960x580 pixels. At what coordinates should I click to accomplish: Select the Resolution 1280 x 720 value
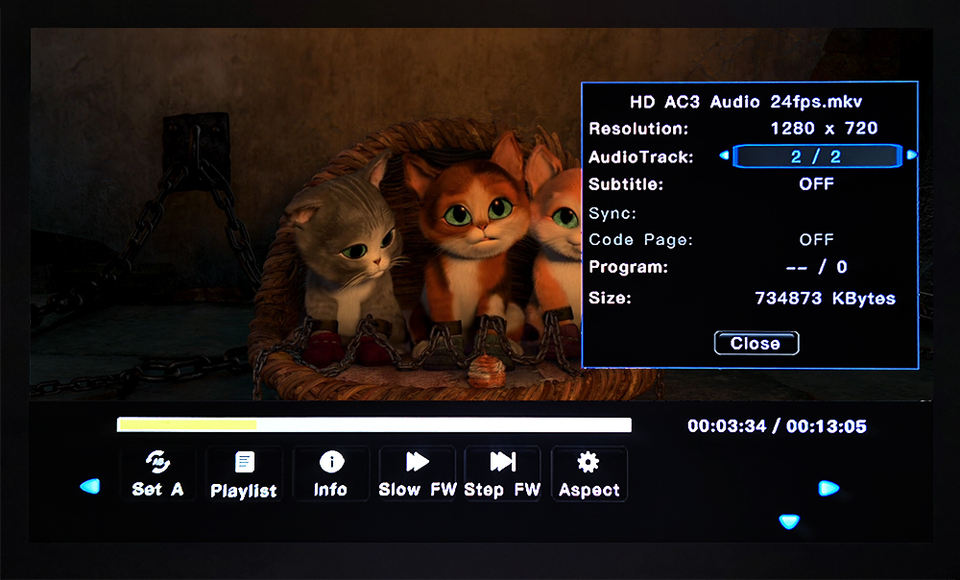(824, 128)
